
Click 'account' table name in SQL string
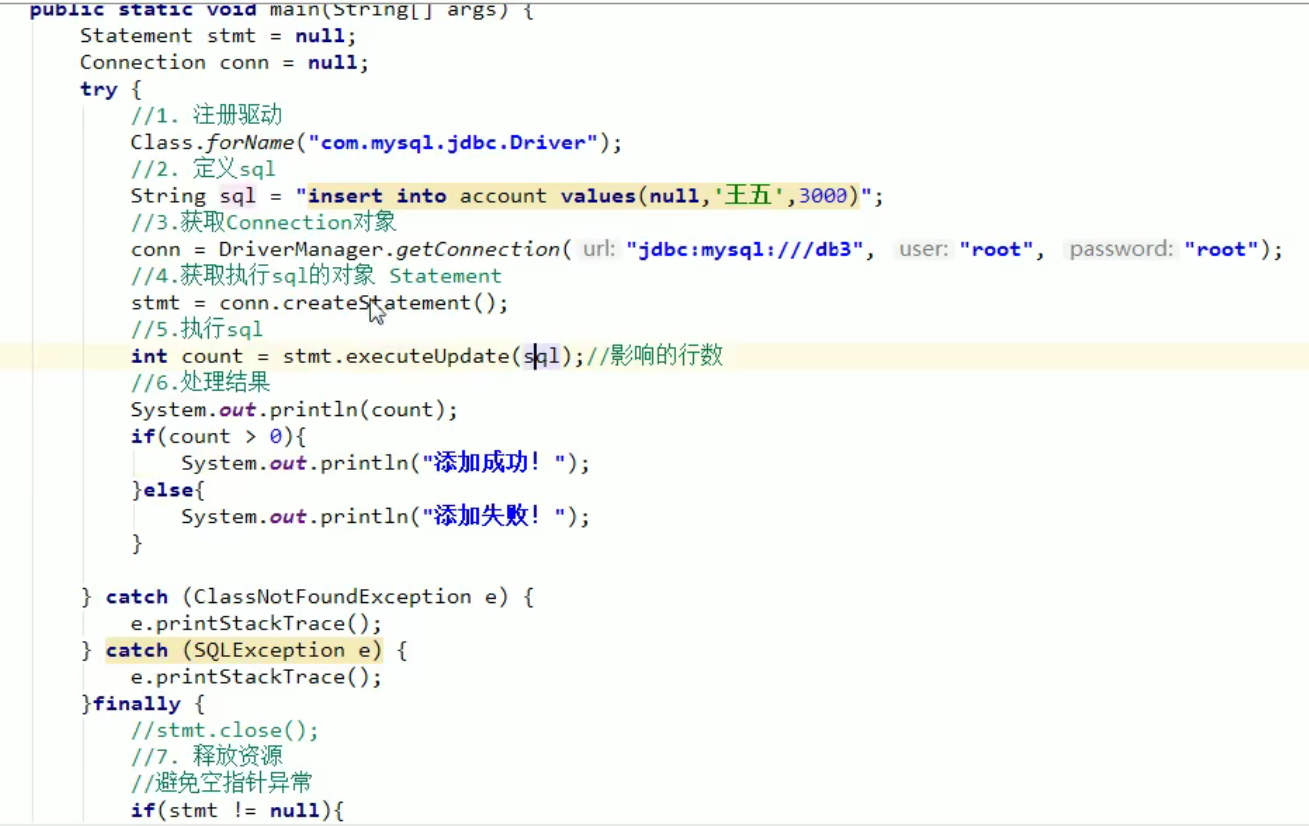(x=503, y=196)
